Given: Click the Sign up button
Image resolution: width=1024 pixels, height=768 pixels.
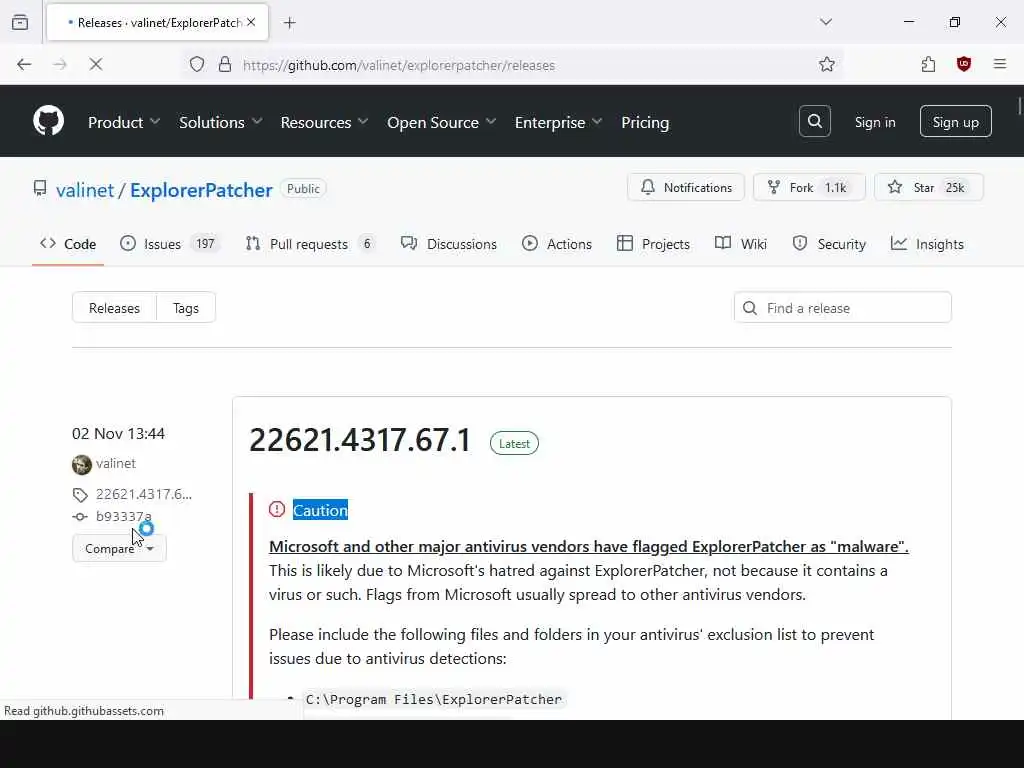Looking at the screenshot, I should point(955,121).
